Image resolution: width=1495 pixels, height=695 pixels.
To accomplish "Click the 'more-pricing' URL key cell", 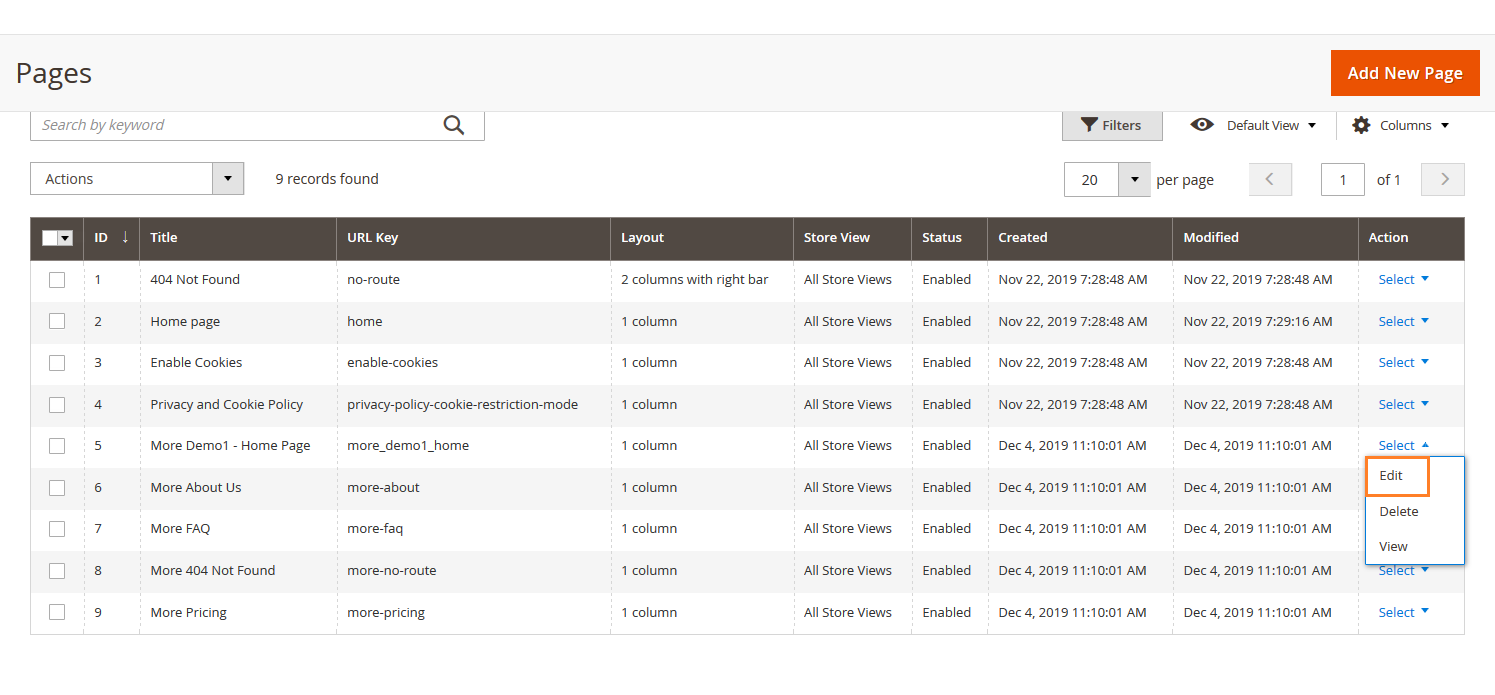I will (386, 612).
